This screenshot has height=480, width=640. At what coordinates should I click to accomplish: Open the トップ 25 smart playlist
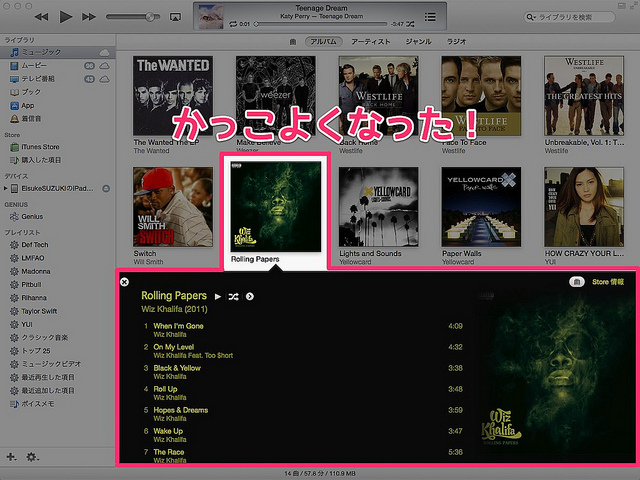58,351
